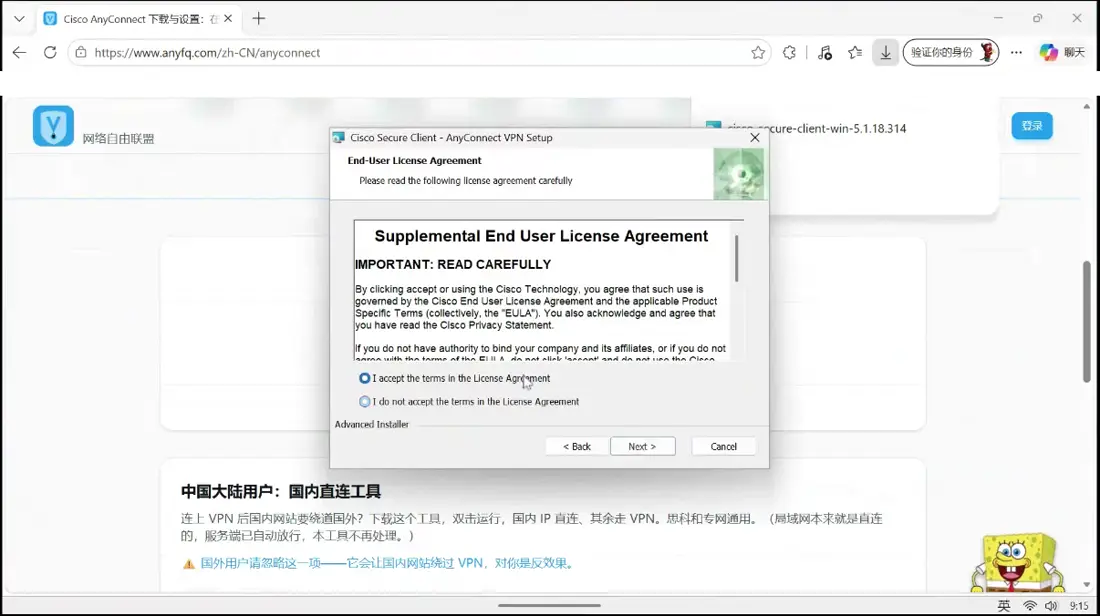
Task: Open the Copilot chat icon
Action: (x=1049, y=53)
